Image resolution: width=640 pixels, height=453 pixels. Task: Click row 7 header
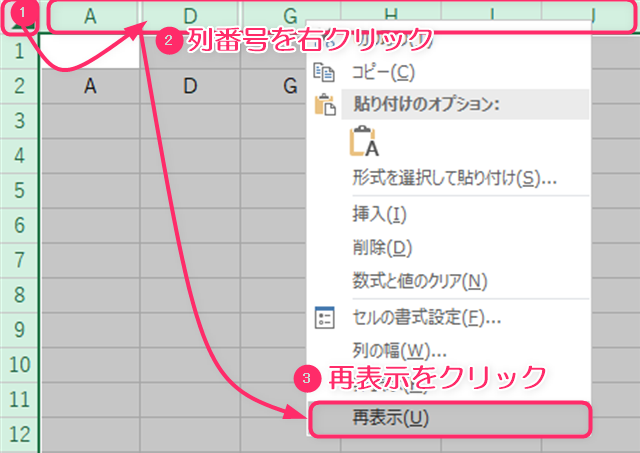tap(20, 260)
